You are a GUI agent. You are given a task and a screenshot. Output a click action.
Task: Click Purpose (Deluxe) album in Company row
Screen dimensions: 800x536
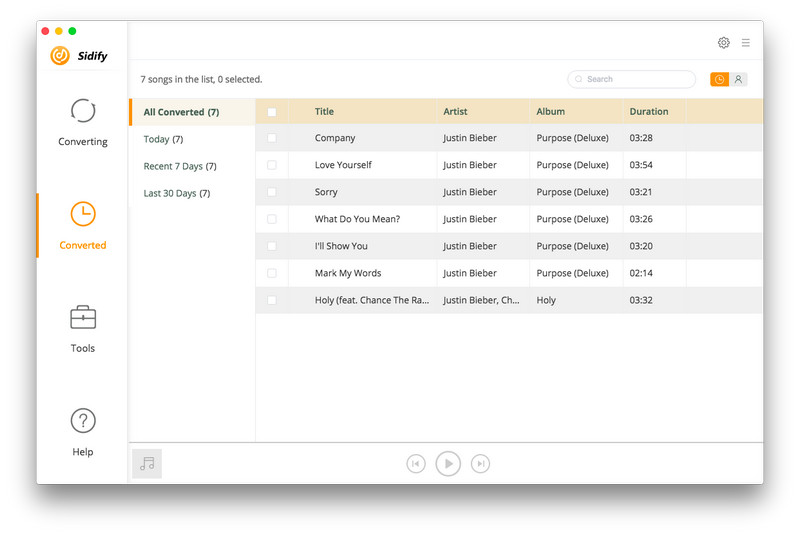(x=572, y=138)
